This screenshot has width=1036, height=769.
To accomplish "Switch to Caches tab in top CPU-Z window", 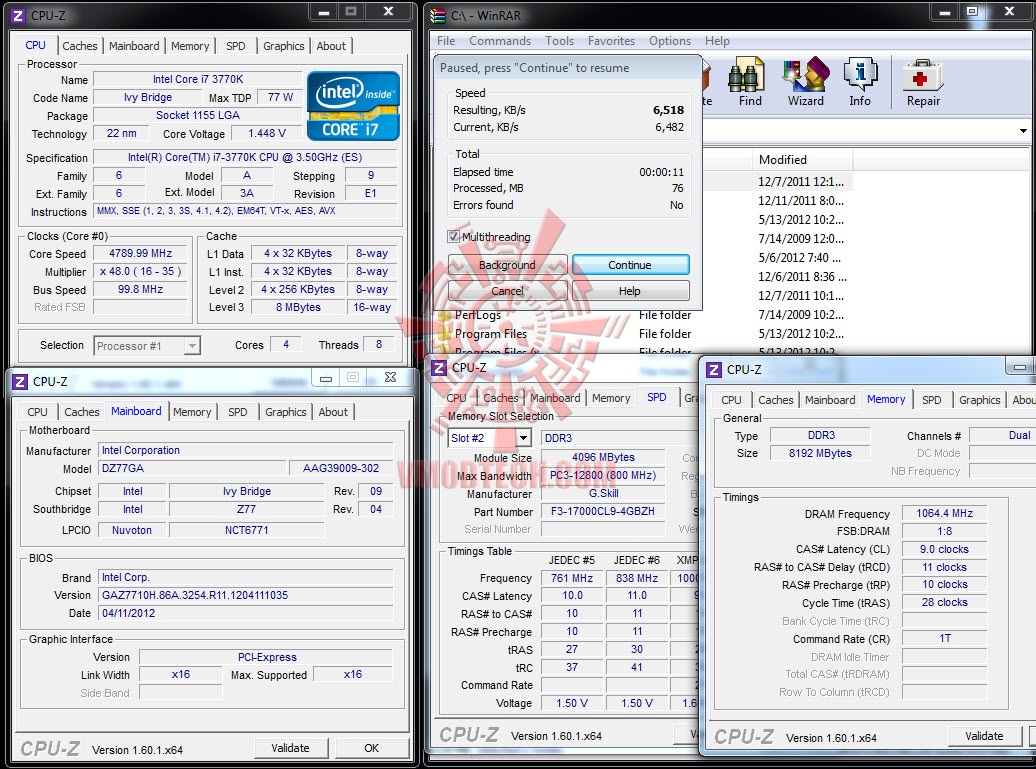I will [x=79, y=46].
